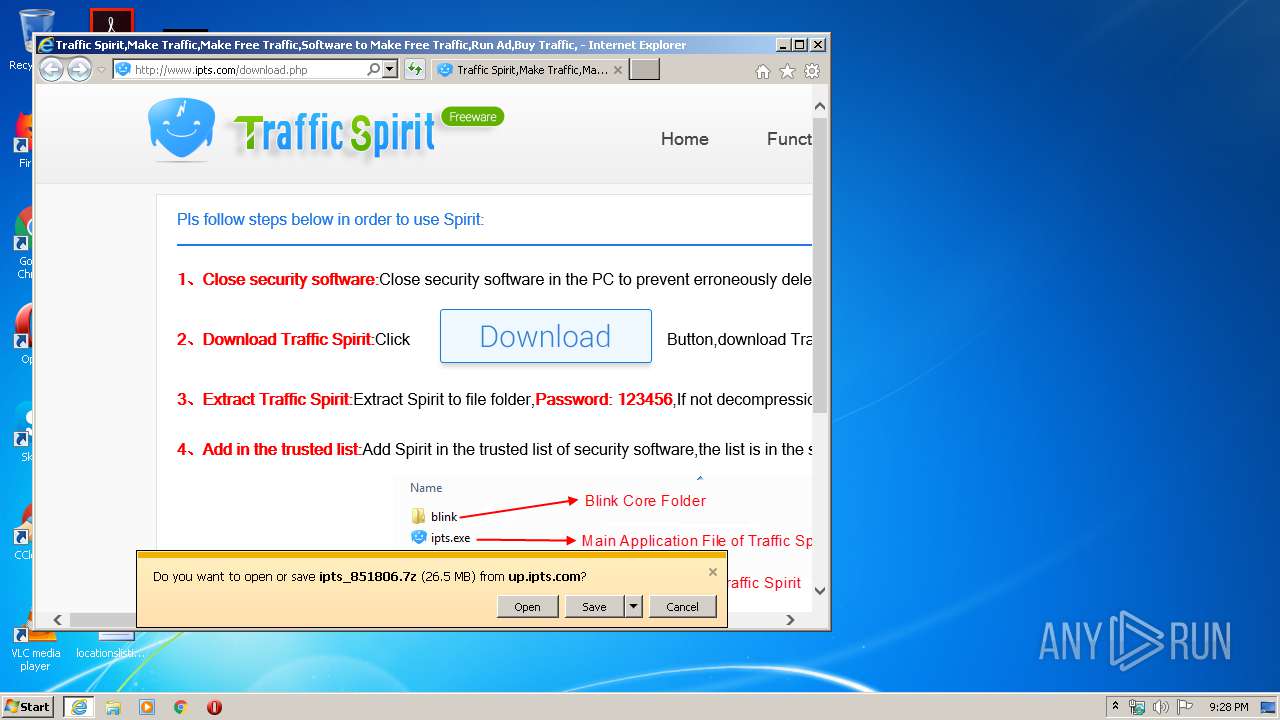The height and width of the screenshot is (720, 1280).
Task: Click the Name column header in picture
Action: click(426, 488)
